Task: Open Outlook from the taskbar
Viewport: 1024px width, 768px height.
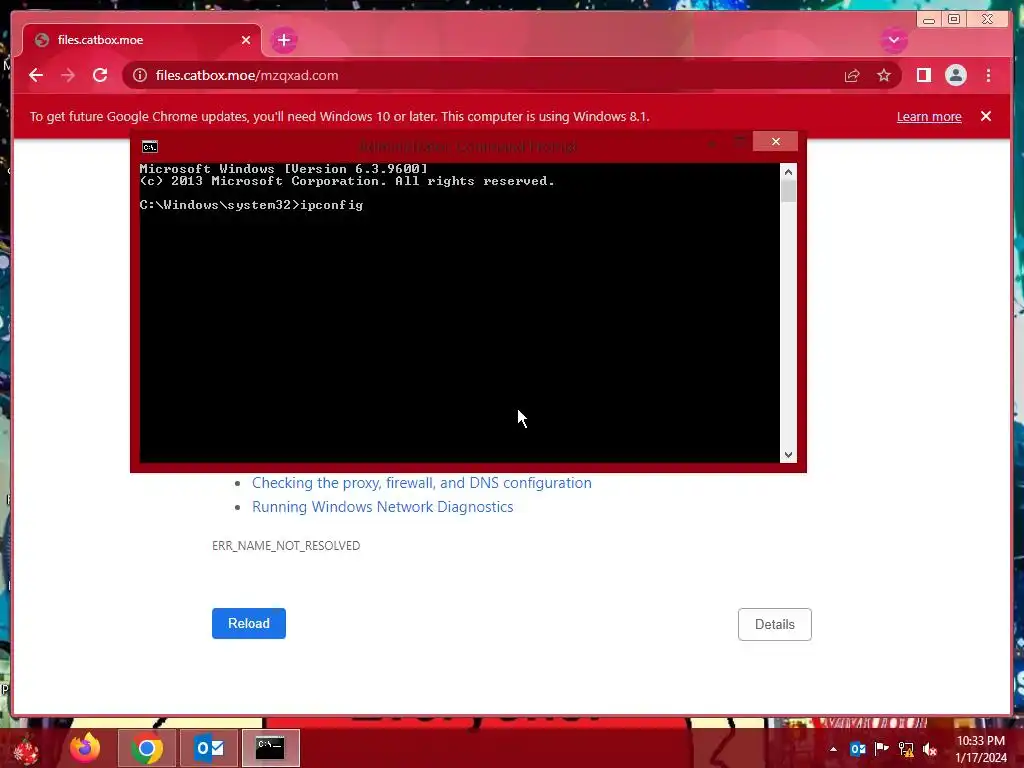Action: (209, 748)
